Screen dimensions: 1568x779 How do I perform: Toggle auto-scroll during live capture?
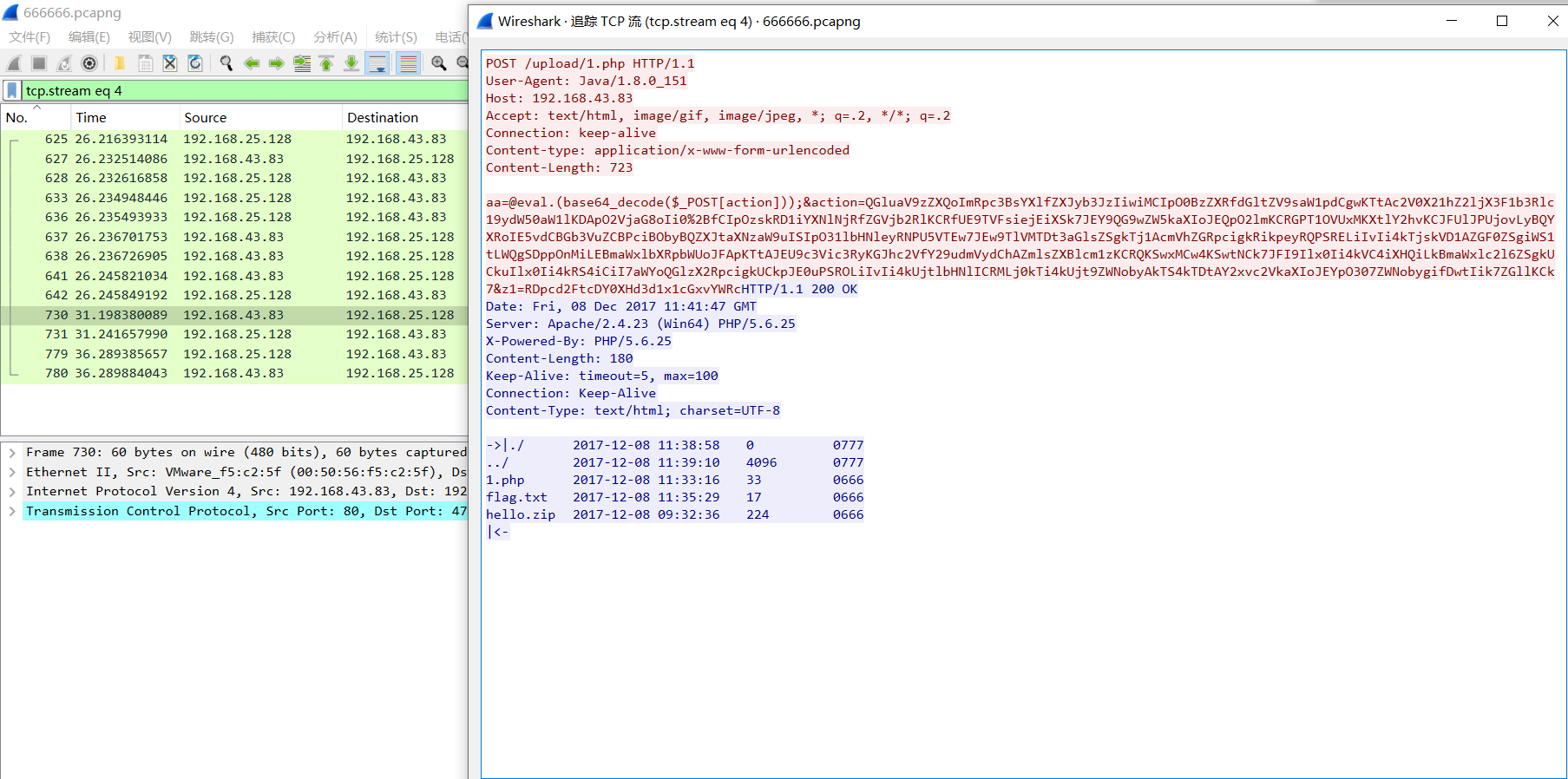pos(377,63)
